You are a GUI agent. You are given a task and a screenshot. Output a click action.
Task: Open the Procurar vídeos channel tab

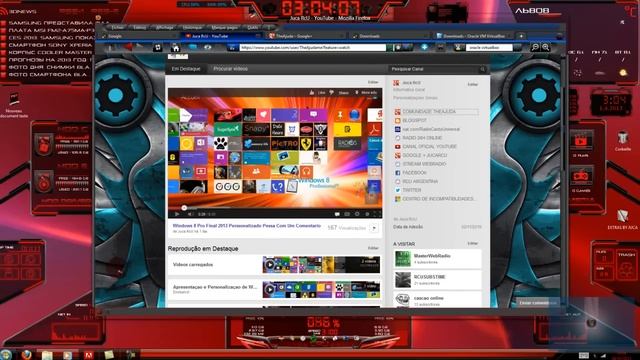coord(230,69)
